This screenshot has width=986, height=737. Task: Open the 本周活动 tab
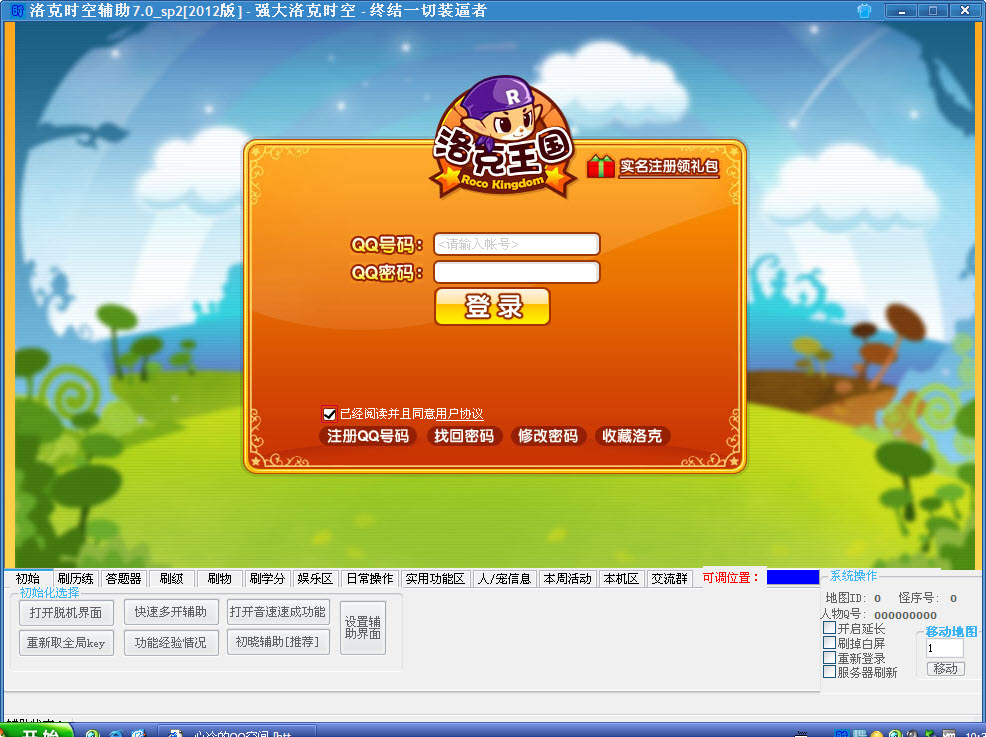[x=567, y=579]
